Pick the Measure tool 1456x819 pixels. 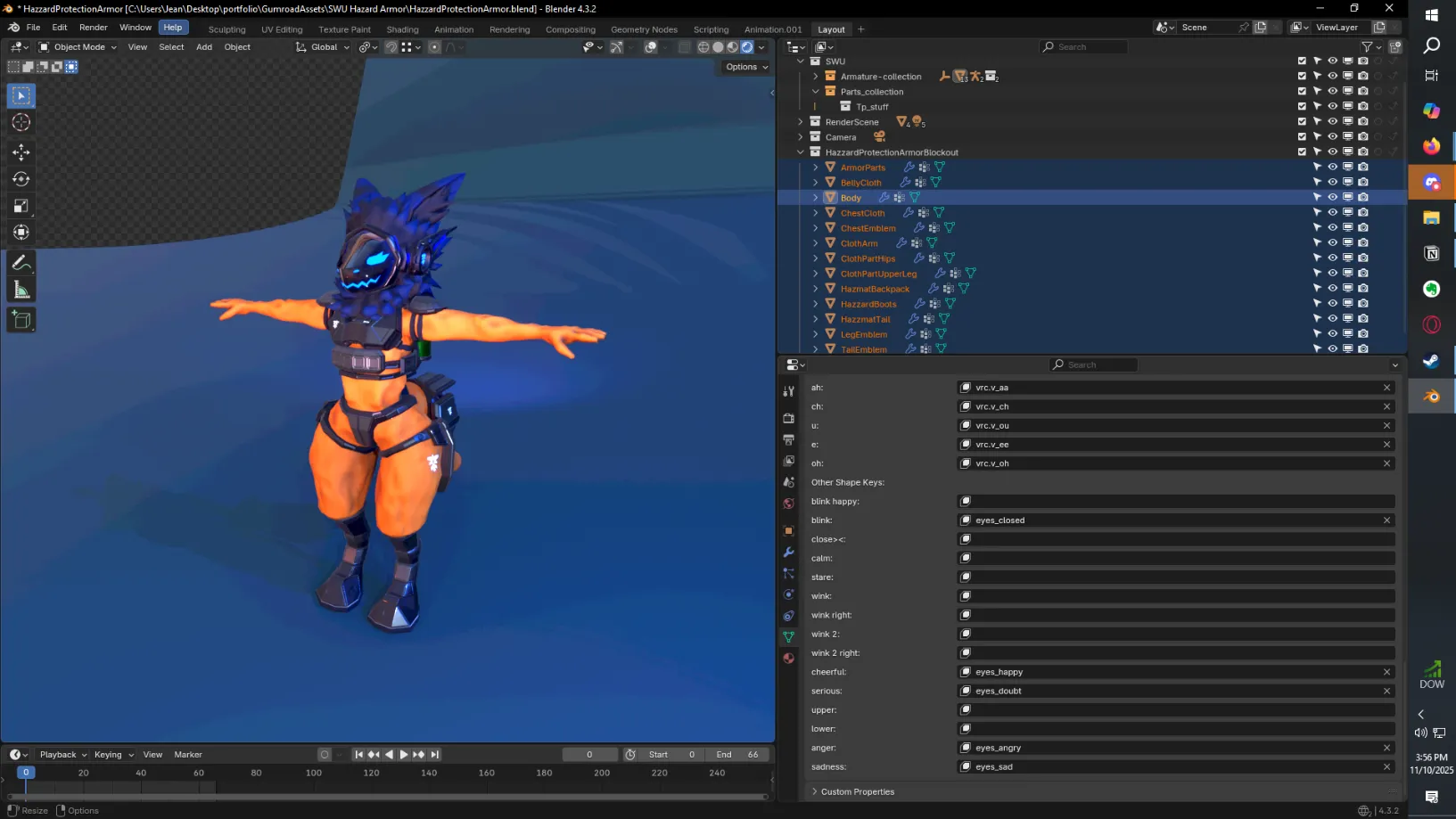coord(21,290)
